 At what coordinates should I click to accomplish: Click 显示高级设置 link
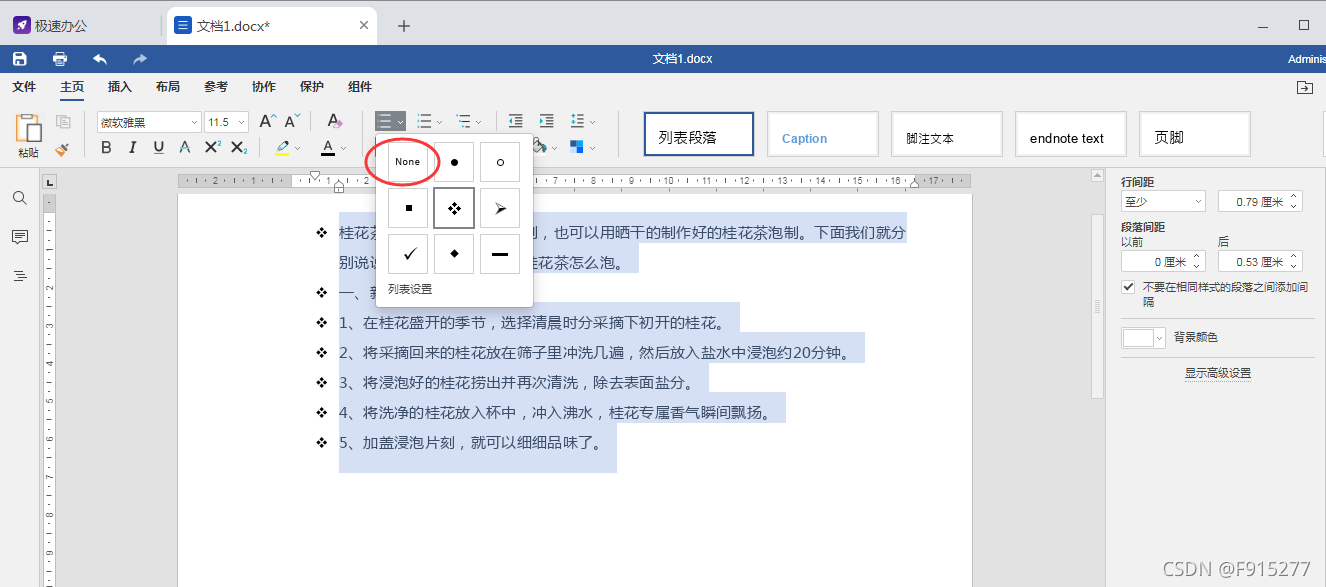[1218, 373]
